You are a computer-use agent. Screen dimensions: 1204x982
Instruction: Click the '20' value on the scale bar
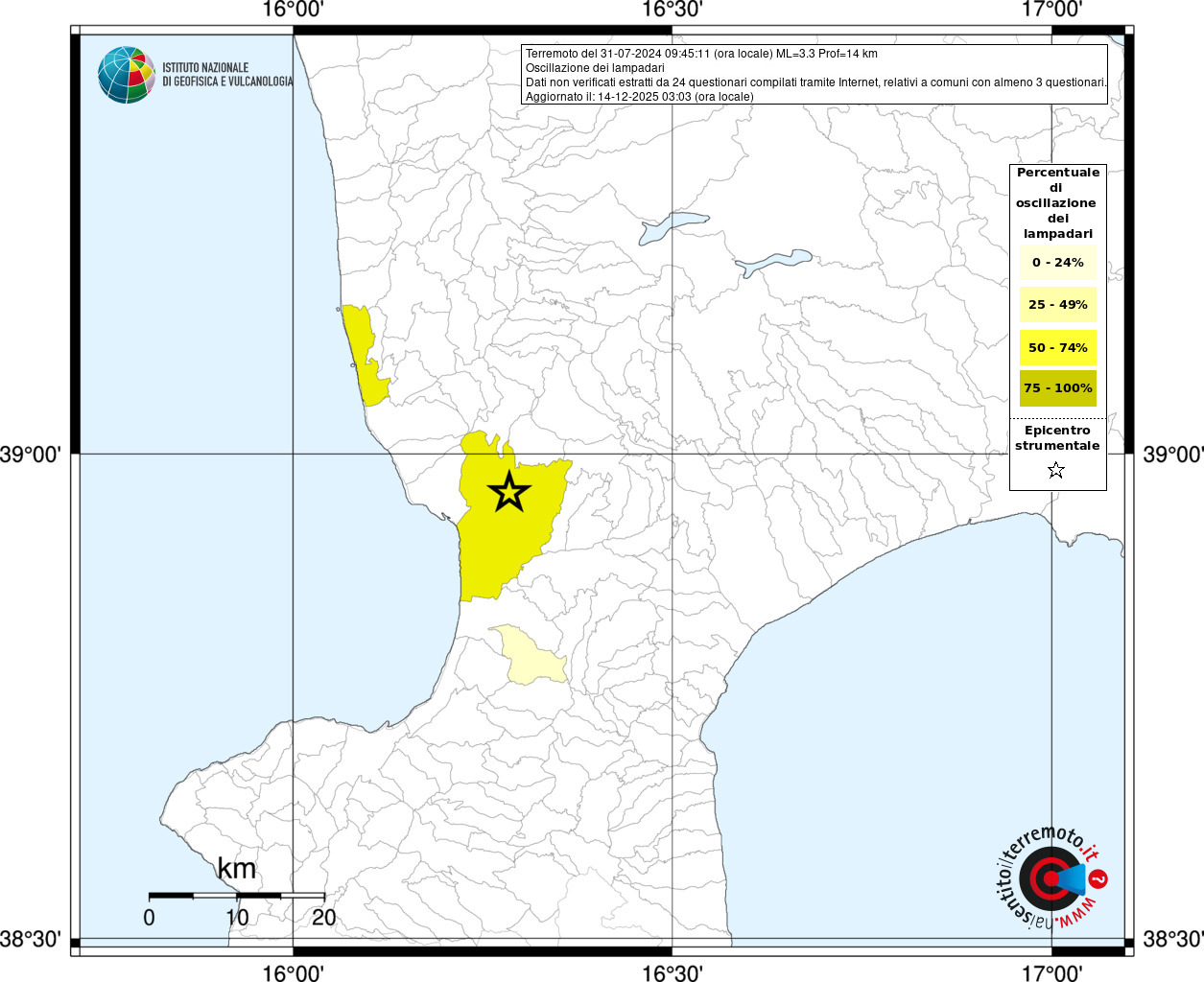[324, 918]
